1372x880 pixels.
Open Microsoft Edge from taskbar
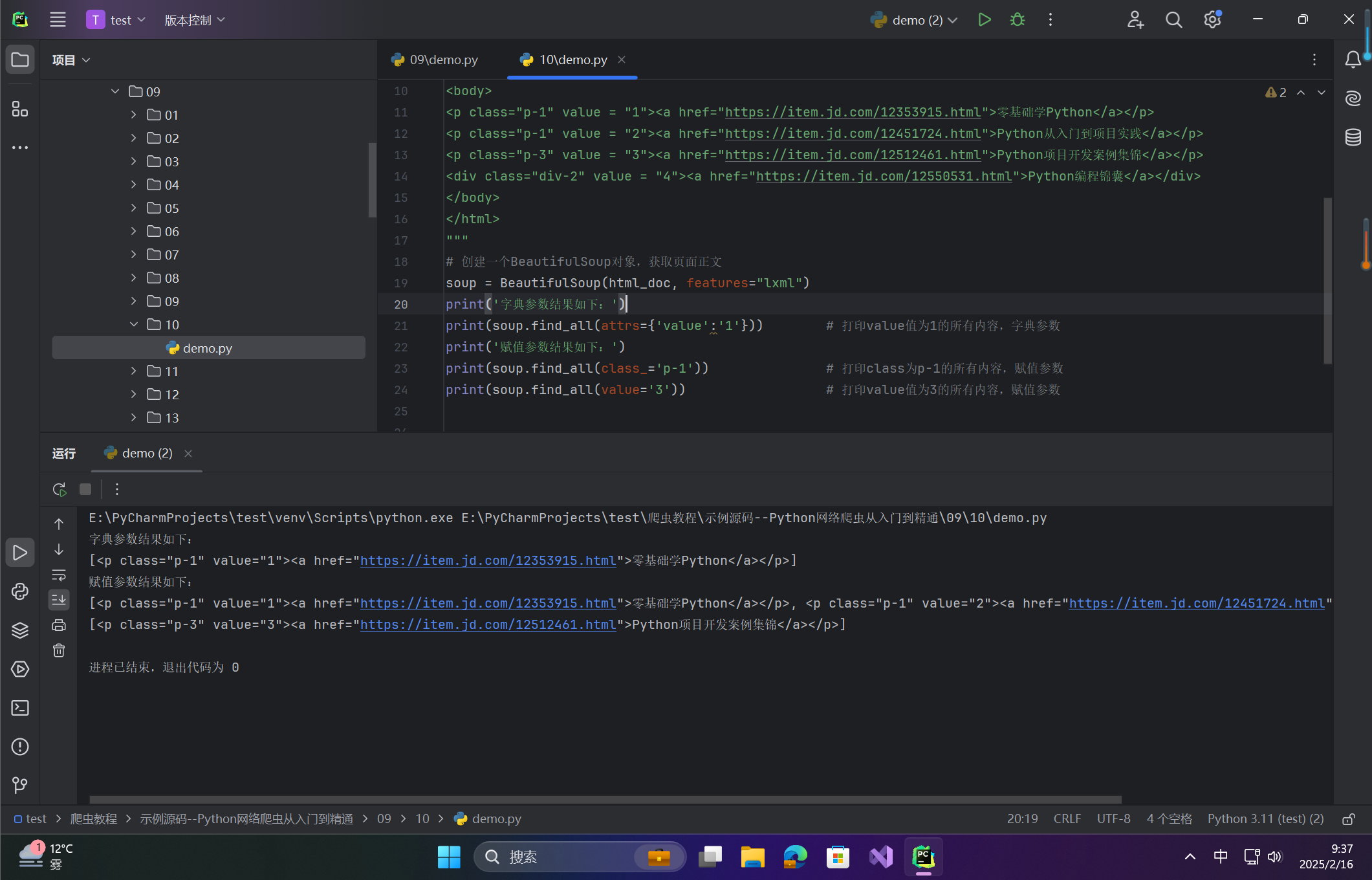tap(795, 857)
